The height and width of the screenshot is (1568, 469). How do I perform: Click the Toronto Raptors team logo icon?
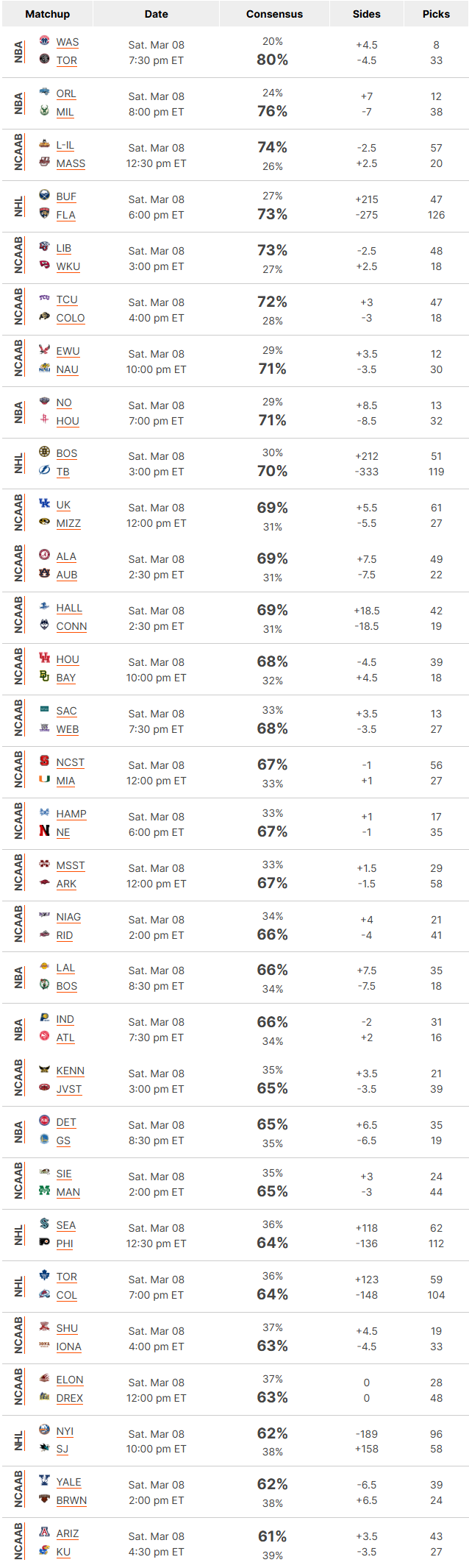44,59
